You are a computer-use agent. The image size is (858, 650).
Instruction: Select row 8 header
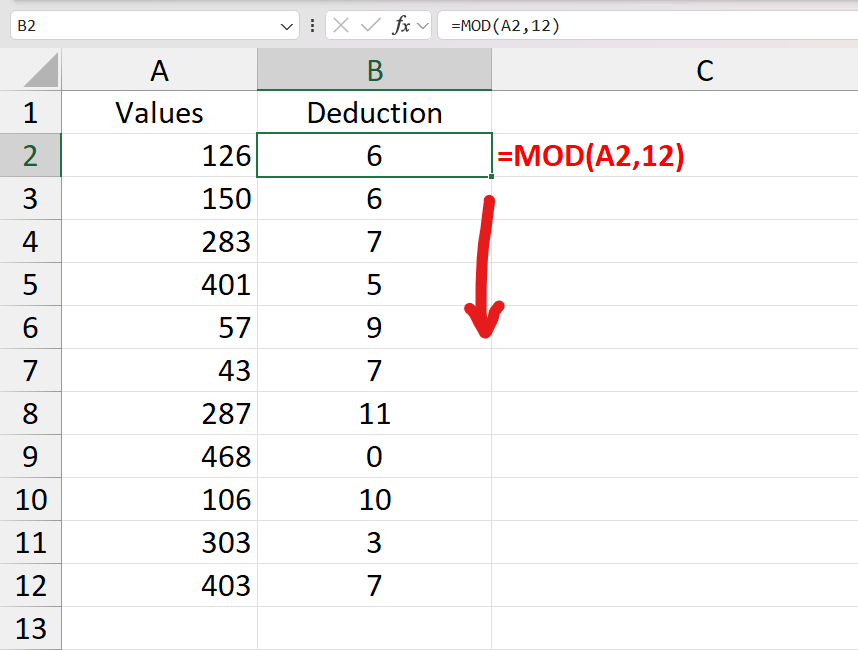click(x=30, y=413)
